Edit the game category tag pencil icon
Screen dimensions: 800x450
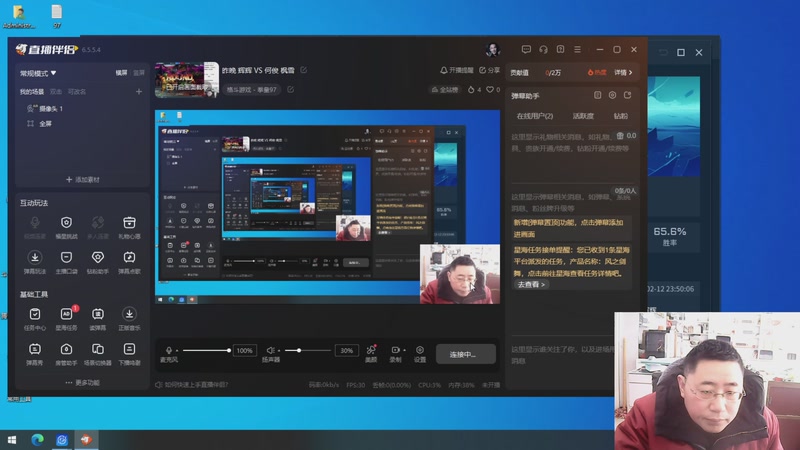coord(290,90)
